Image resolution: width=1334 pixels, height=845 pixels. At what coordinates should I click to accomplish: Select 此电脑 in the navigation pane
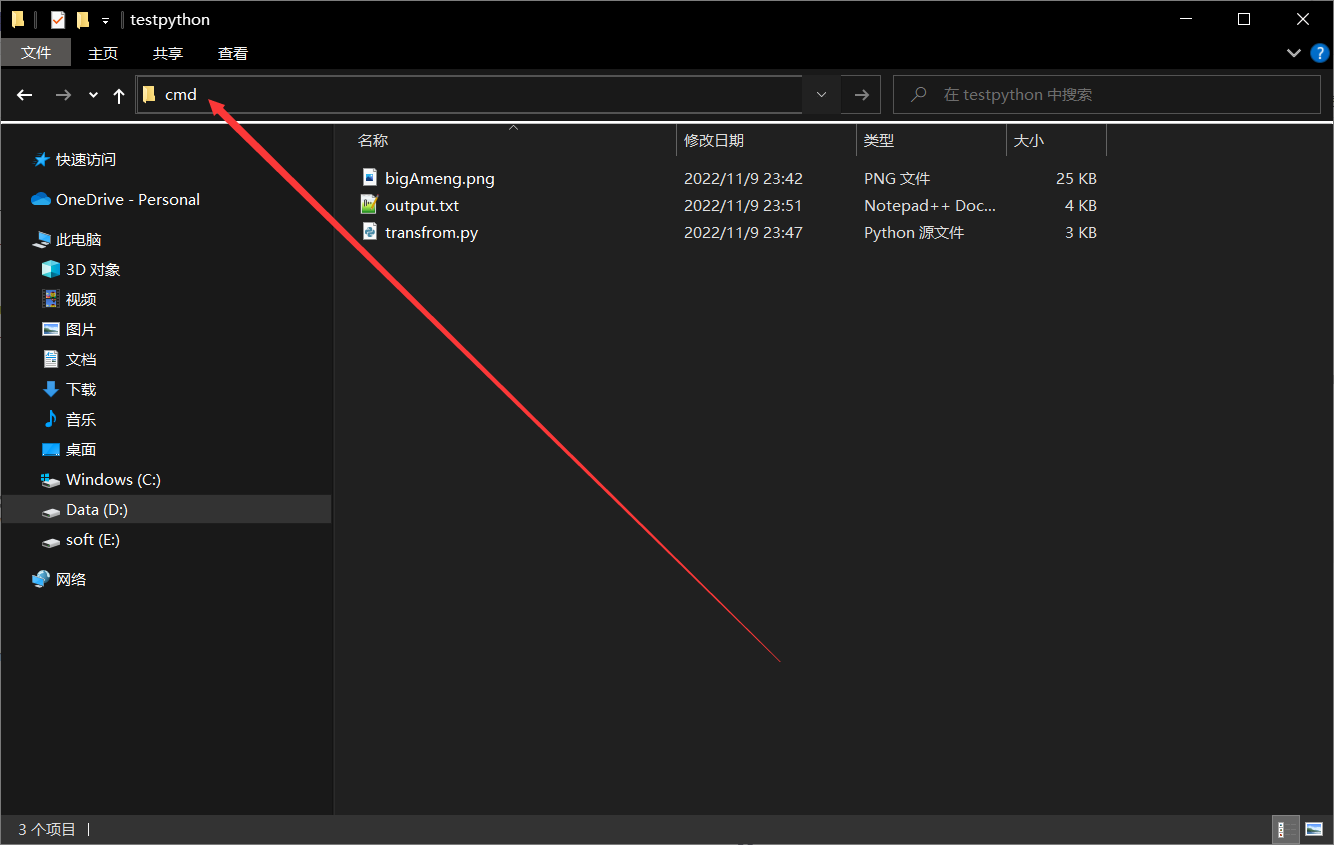coord(78,240)
